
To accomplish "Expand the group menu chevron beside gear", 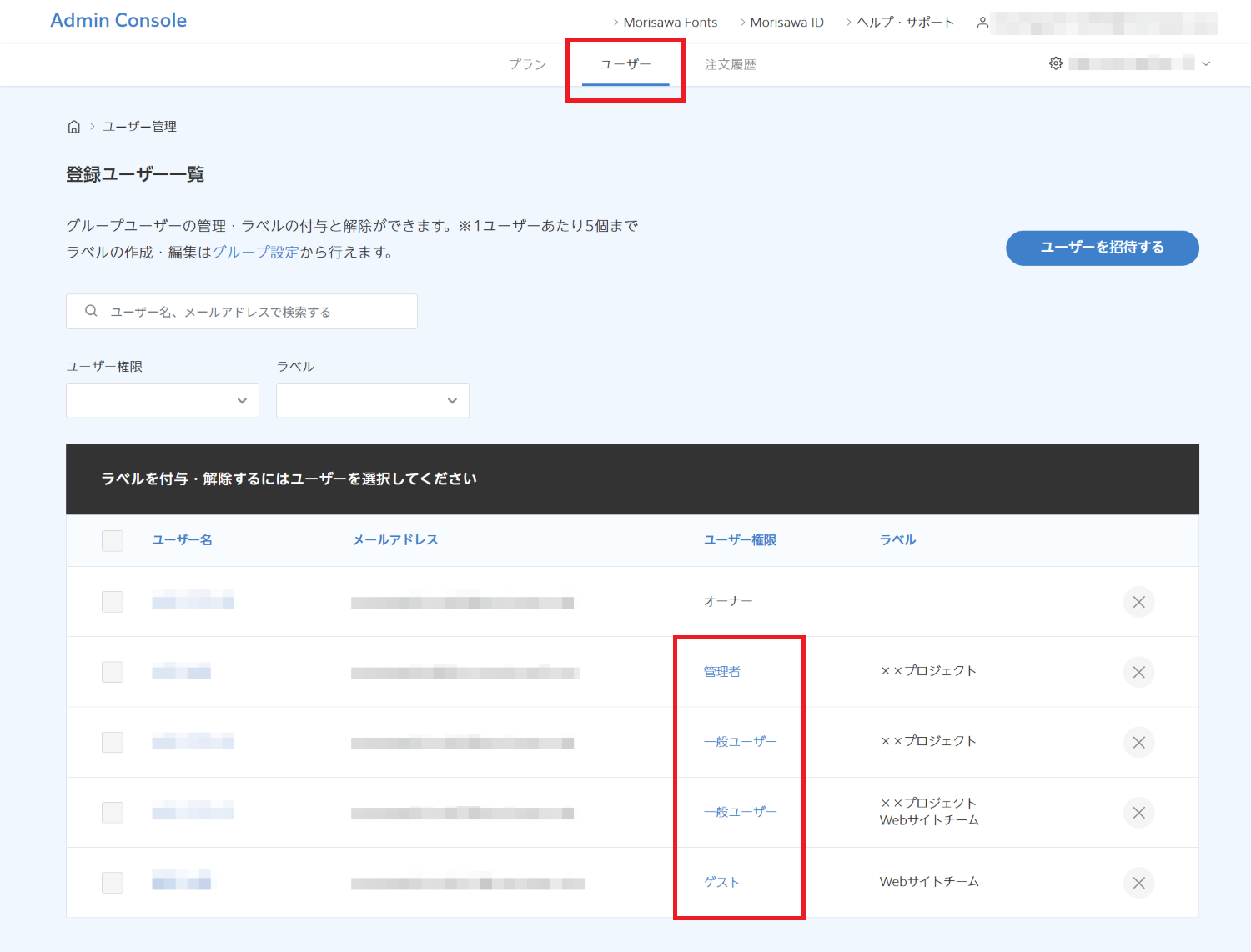I will (1206, 63).
